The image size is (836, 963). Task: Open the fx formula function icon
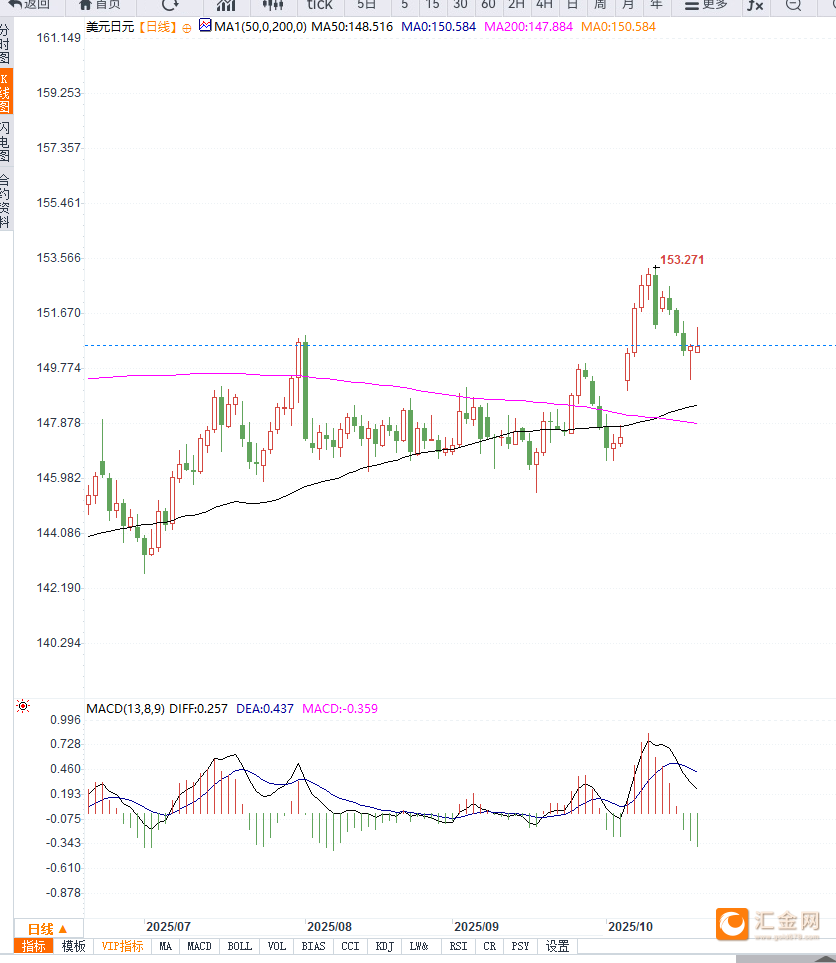tap(755, 5)
